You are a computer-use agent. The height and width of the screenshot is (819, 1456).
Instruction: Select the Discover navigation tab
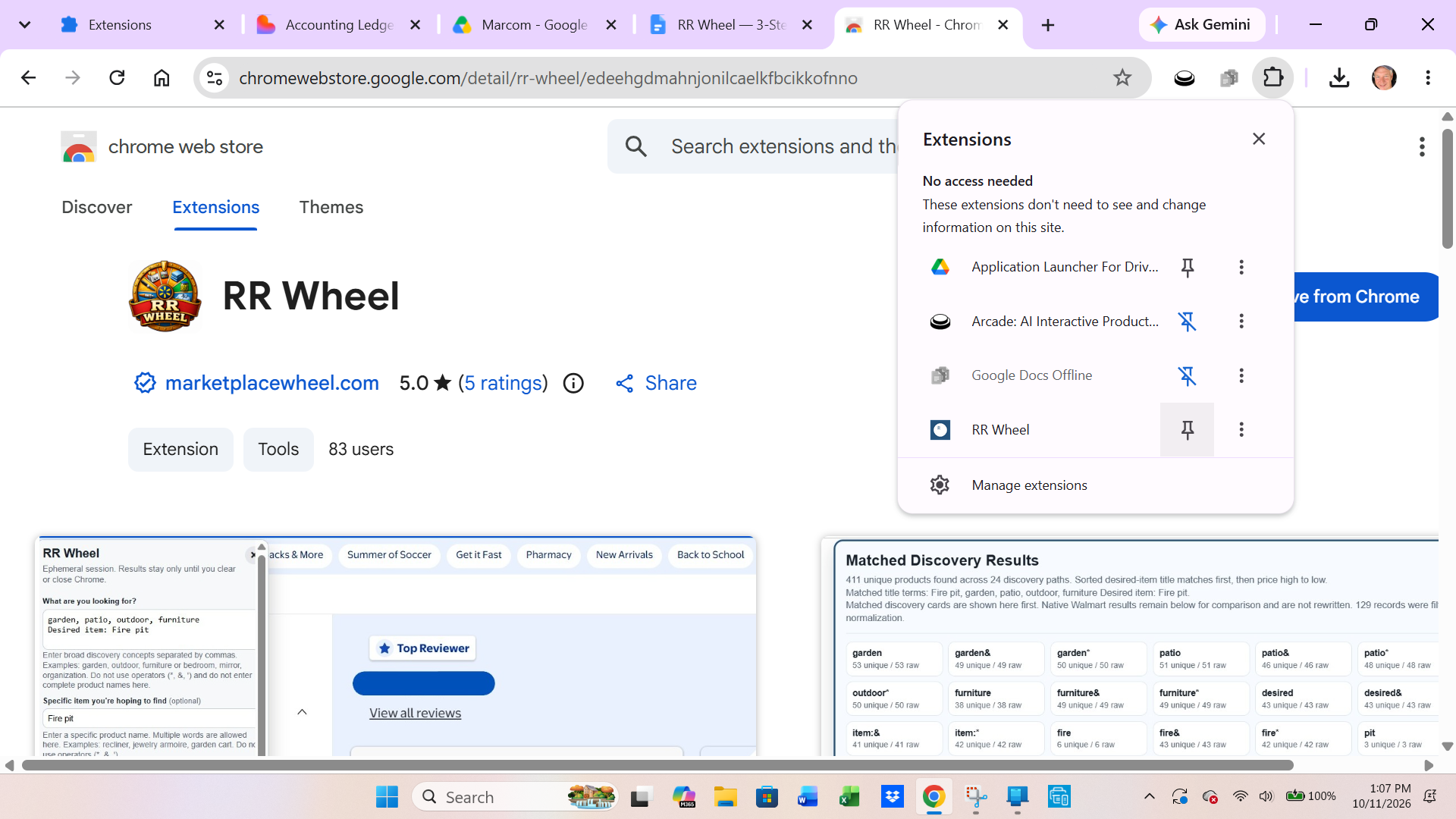tap(96, 207)
